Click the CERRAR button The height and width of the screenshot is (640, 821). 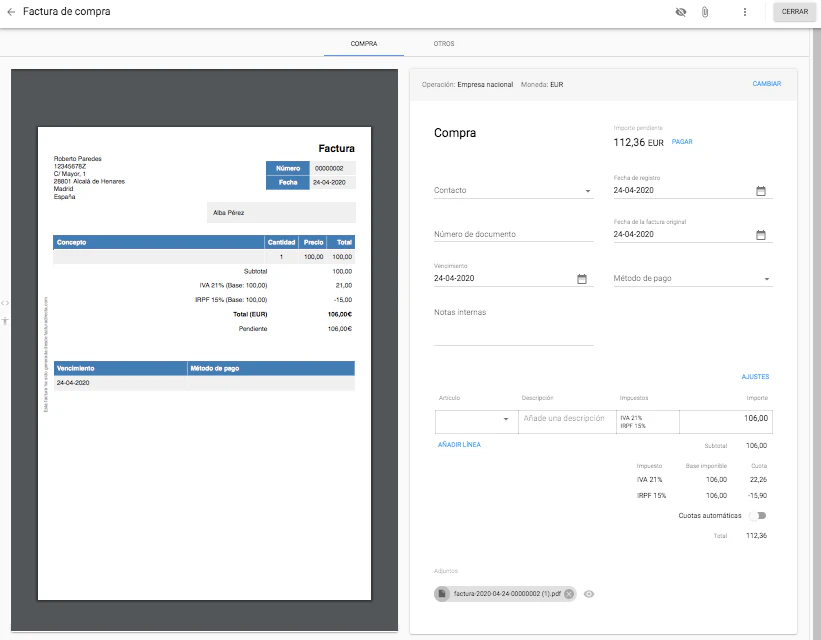pos(795,12)
